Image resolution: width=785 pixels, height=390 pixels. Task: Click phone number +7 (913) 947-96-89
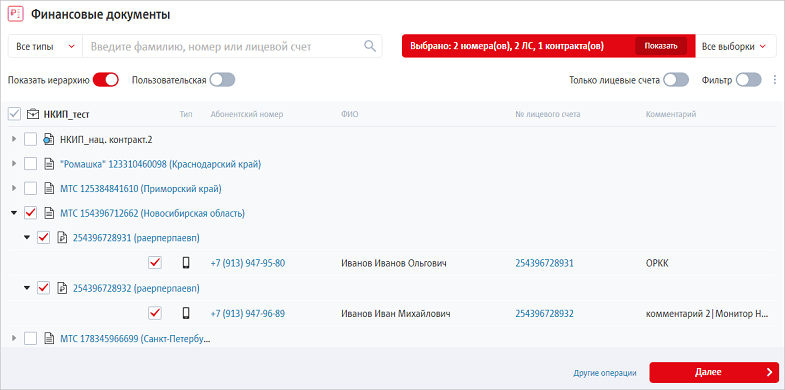248,313
